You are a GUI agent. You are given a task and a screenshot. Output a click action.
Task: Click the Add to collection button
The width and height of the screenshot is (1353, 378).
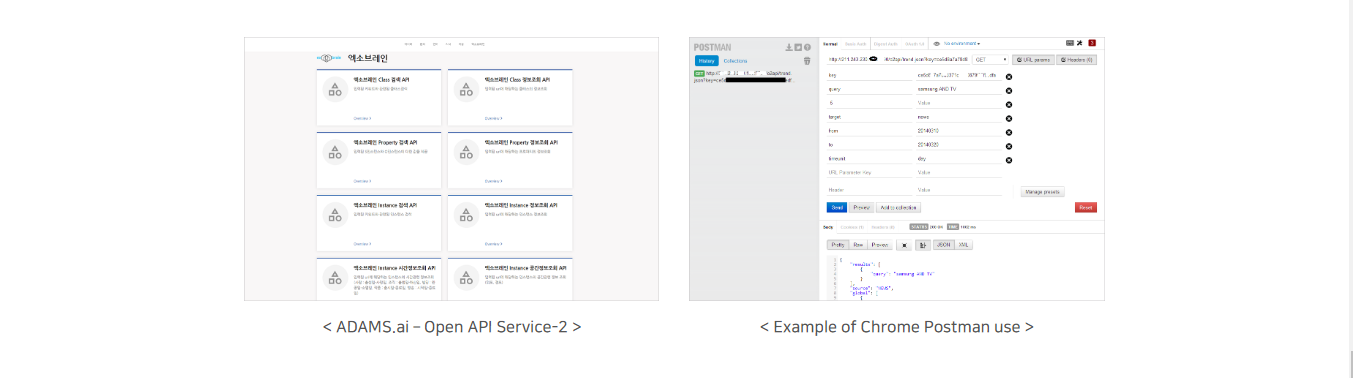point(898,208)
